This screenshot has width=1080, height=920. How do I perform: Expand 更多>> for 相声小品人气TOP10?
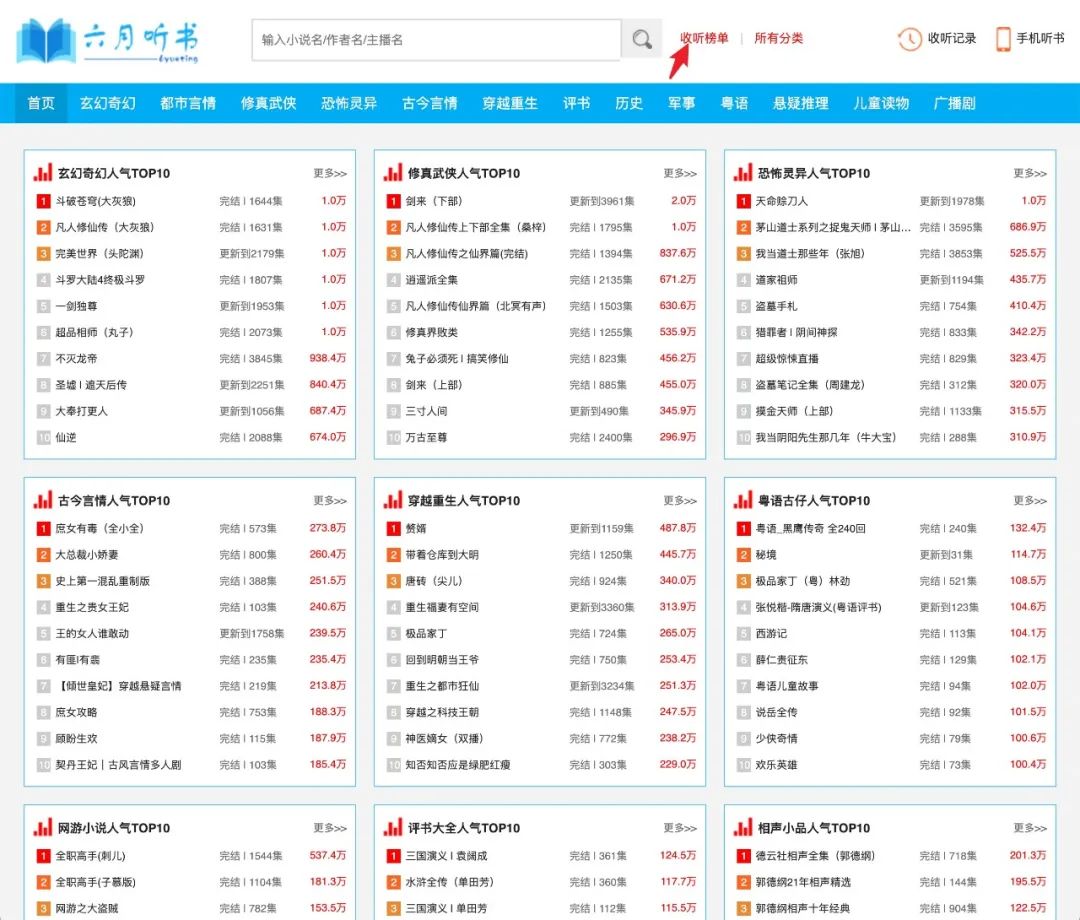1030,828
